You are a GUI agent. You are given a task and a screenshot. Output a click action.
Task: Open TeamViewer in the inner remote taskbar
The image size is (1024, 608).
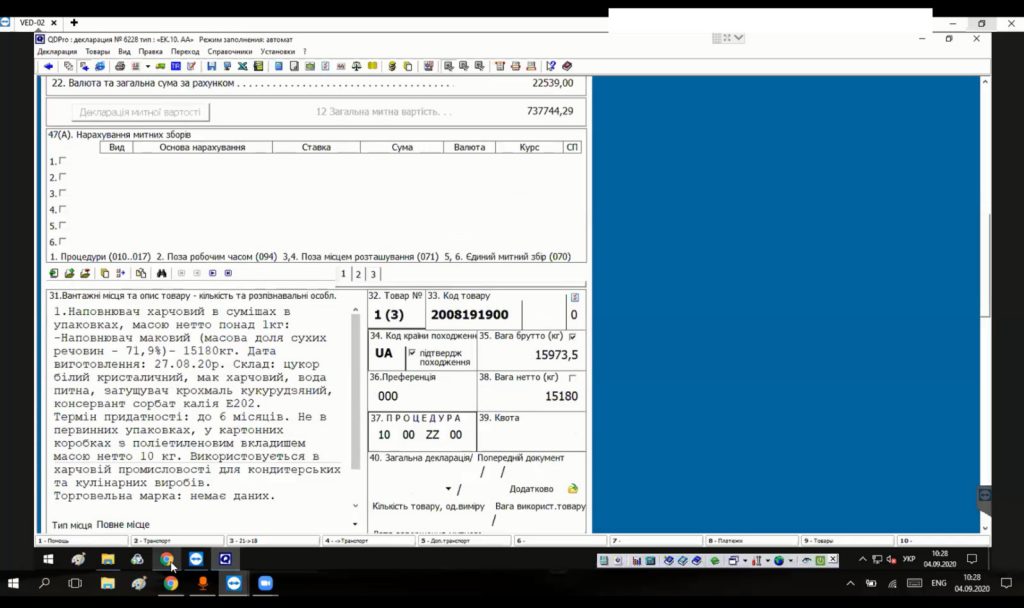(196, 559)
